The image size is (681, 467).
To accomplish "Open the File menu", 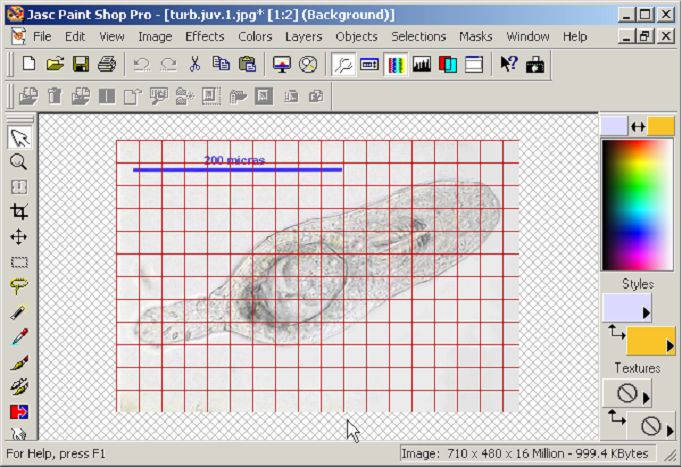I will click(42, 36).
